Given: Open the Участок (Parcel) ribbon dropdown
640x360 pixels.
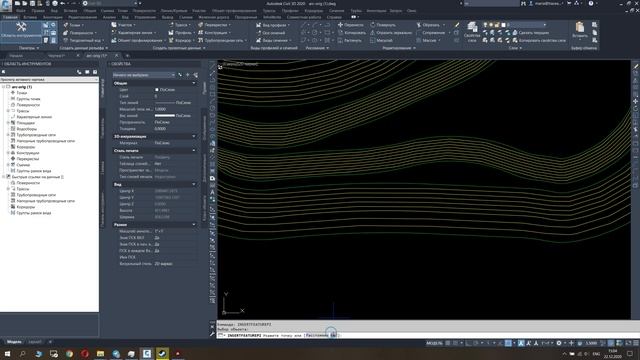Looking at the screenshot, I should click(x=124, y=25).
